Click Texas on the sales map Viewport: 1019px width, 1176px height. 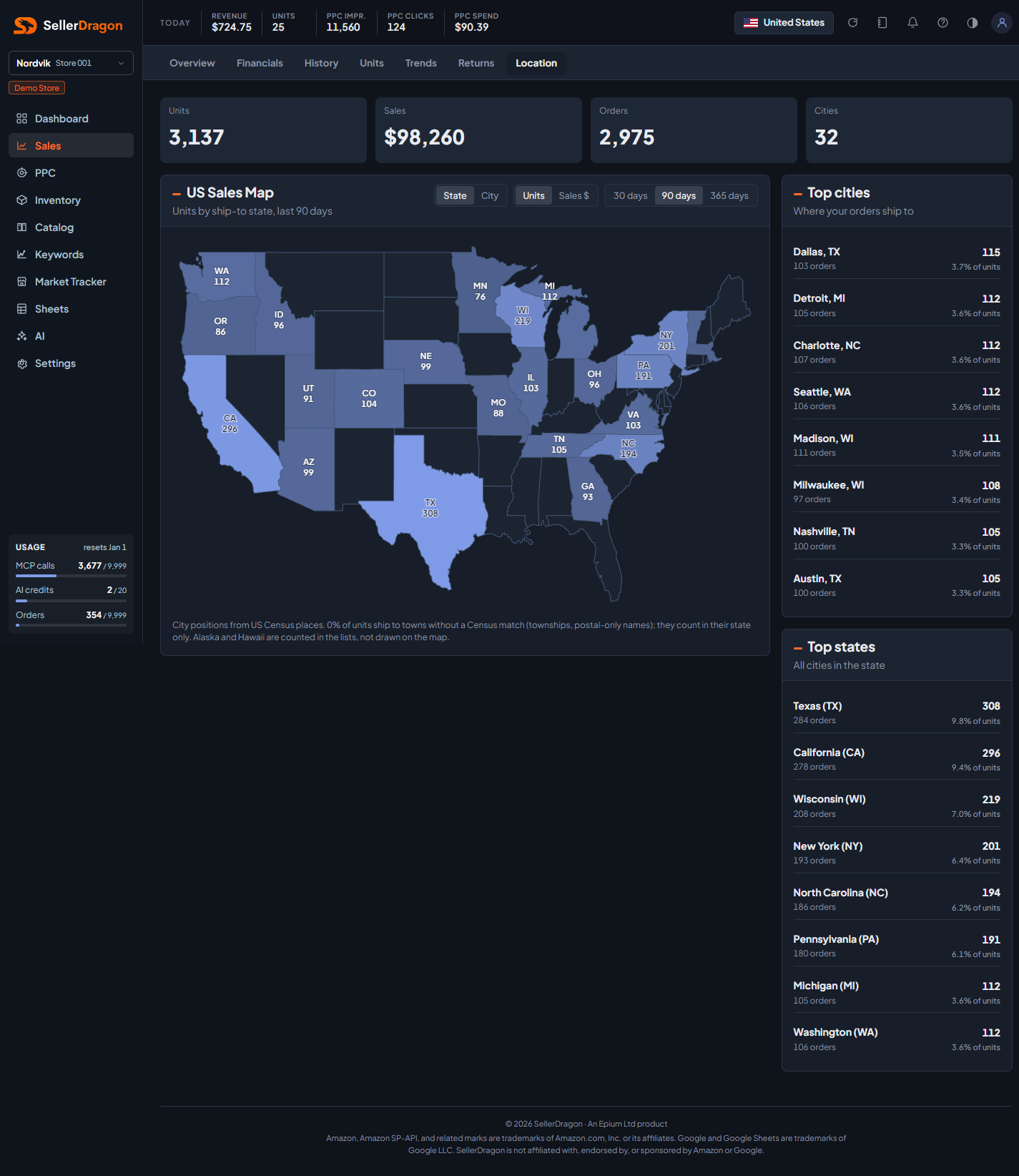[430, 508]
